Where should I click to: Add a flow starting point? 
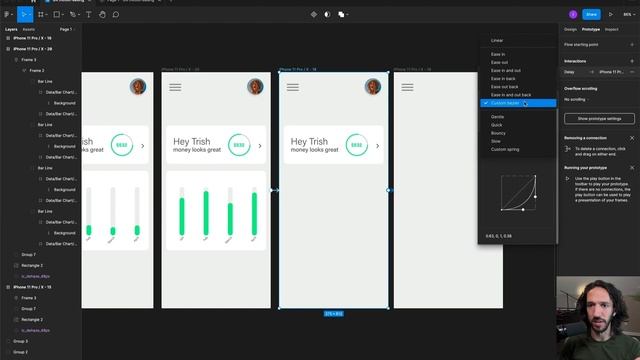coord(632,44)
